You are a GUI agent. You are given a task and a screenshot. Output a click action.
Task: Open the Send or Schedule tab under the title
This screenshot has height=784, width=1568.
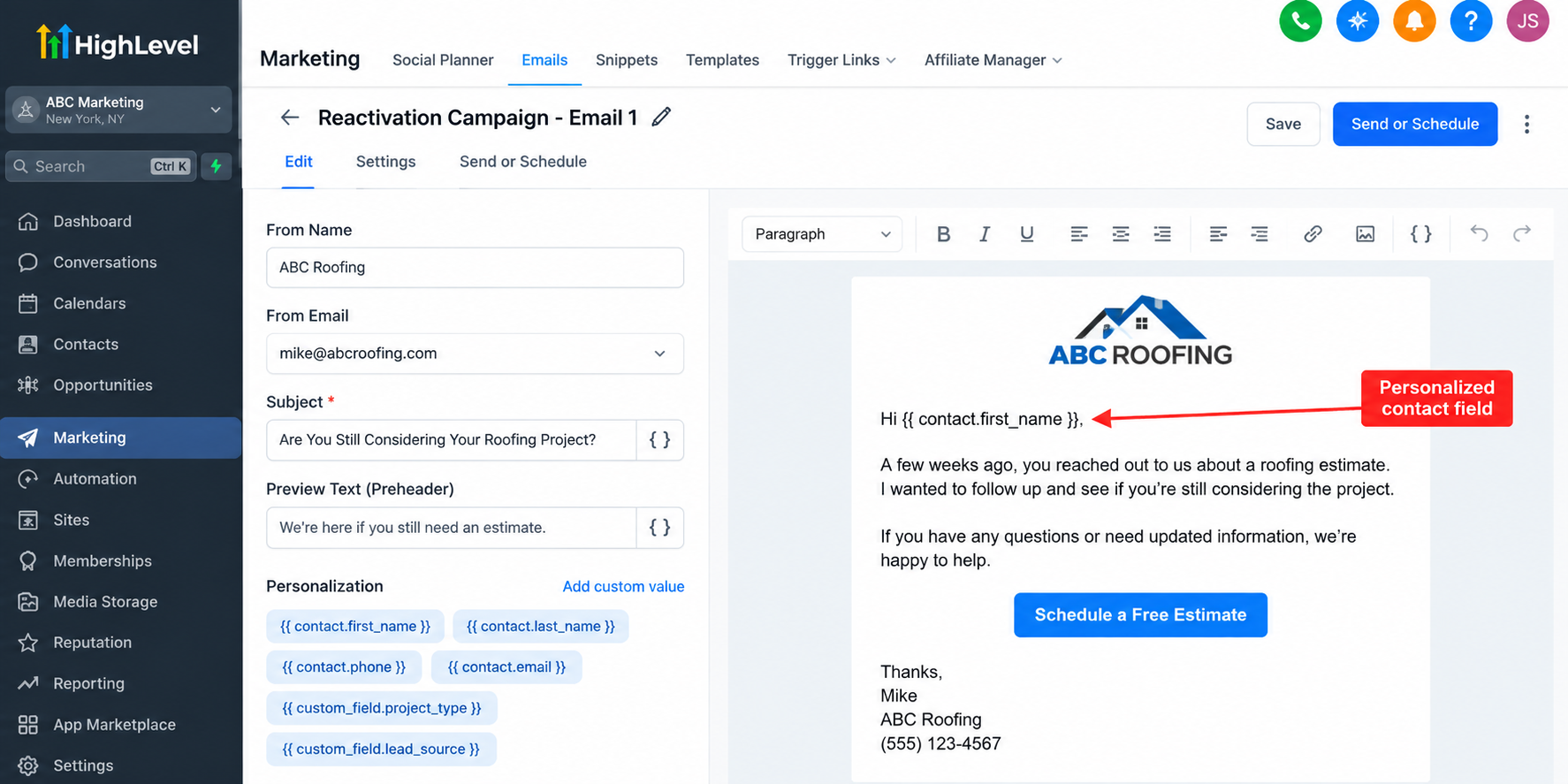(523, 162)
